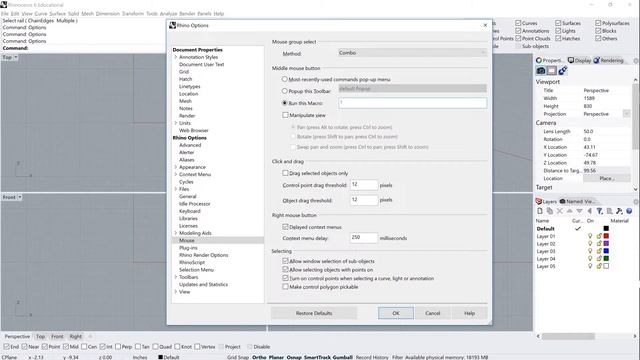
Task: Click the Restore Defaults button
Action: (x=314, y=313)
